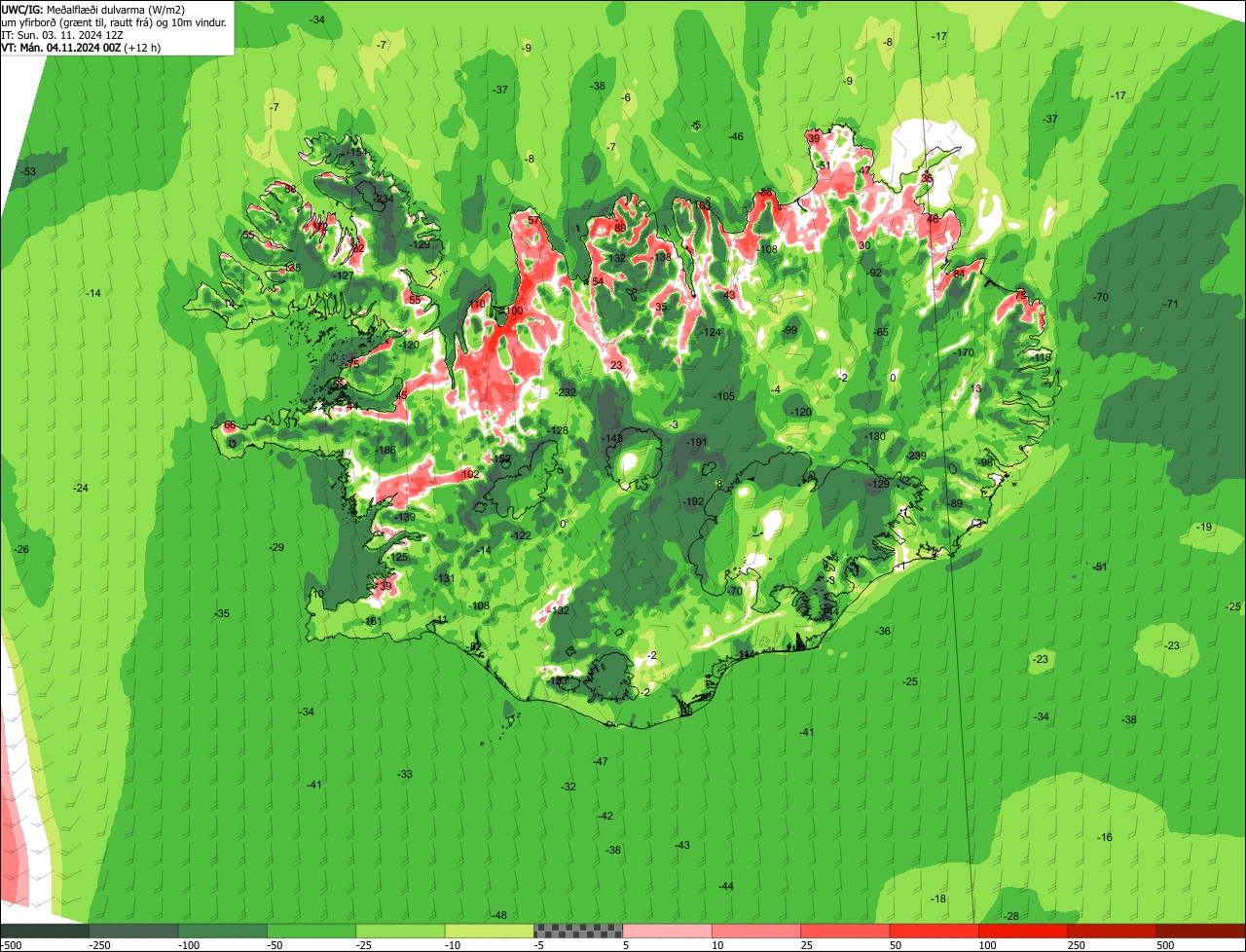The width and height of the screenshot is (1246, 952).
Task: Click the map value '-105'
Action: point(724,396)
